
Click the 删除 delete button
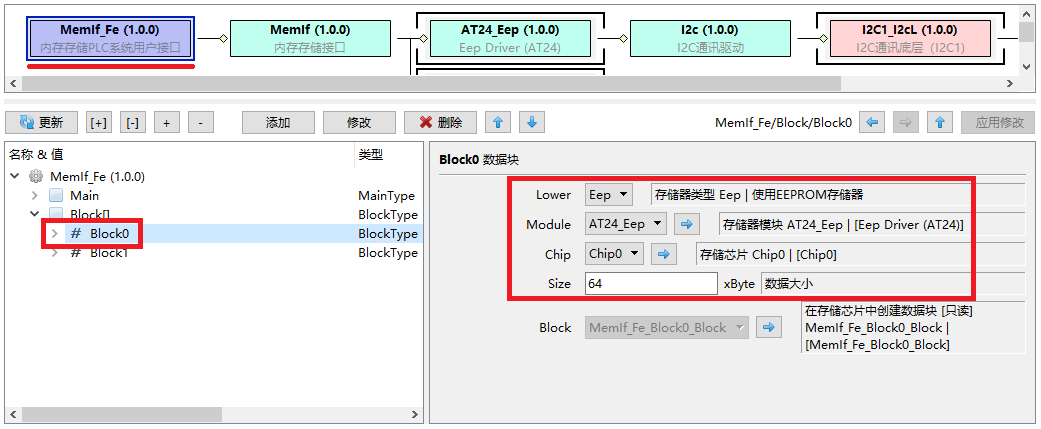tap(440, 122)
